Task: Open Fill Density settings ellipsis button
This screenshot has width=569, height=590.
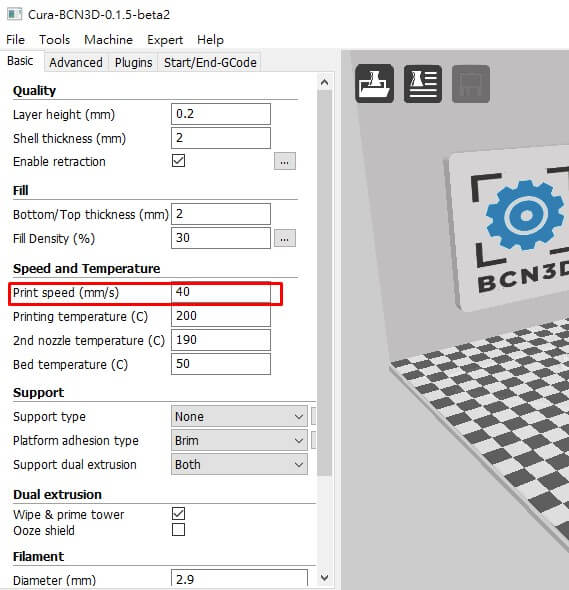Action: pyautogui.click(x=284, y=238)
